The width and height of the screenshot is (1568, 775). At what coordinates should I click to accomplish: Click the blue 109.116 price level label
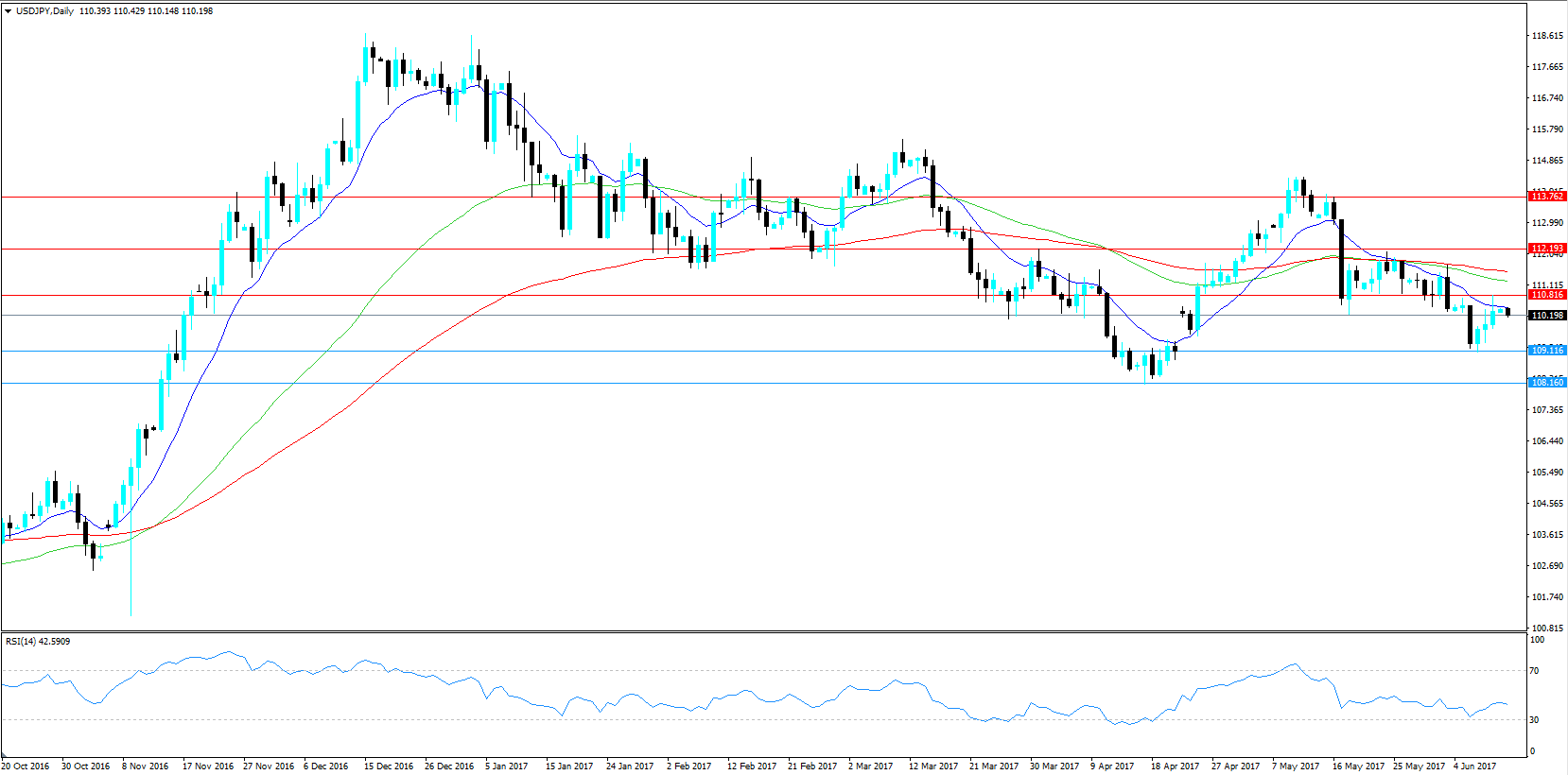pos(1547,351)
